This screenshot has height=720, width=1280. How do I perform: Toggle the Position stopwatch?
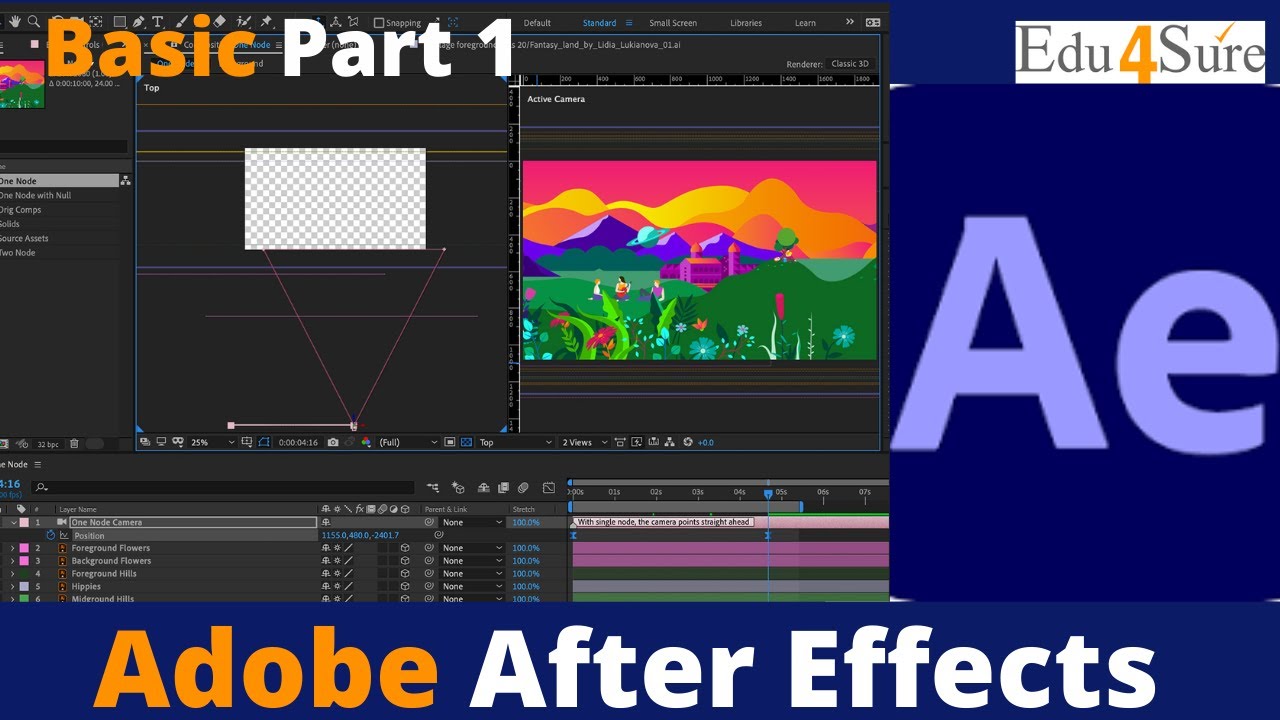pos(51,535)
